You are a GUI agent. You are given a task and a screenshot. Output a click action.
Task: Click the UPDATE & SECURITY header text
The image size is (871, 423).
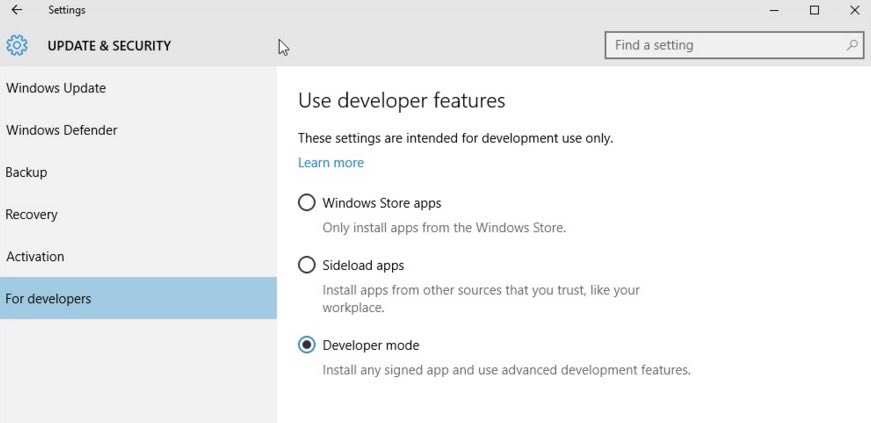point(109,45)
